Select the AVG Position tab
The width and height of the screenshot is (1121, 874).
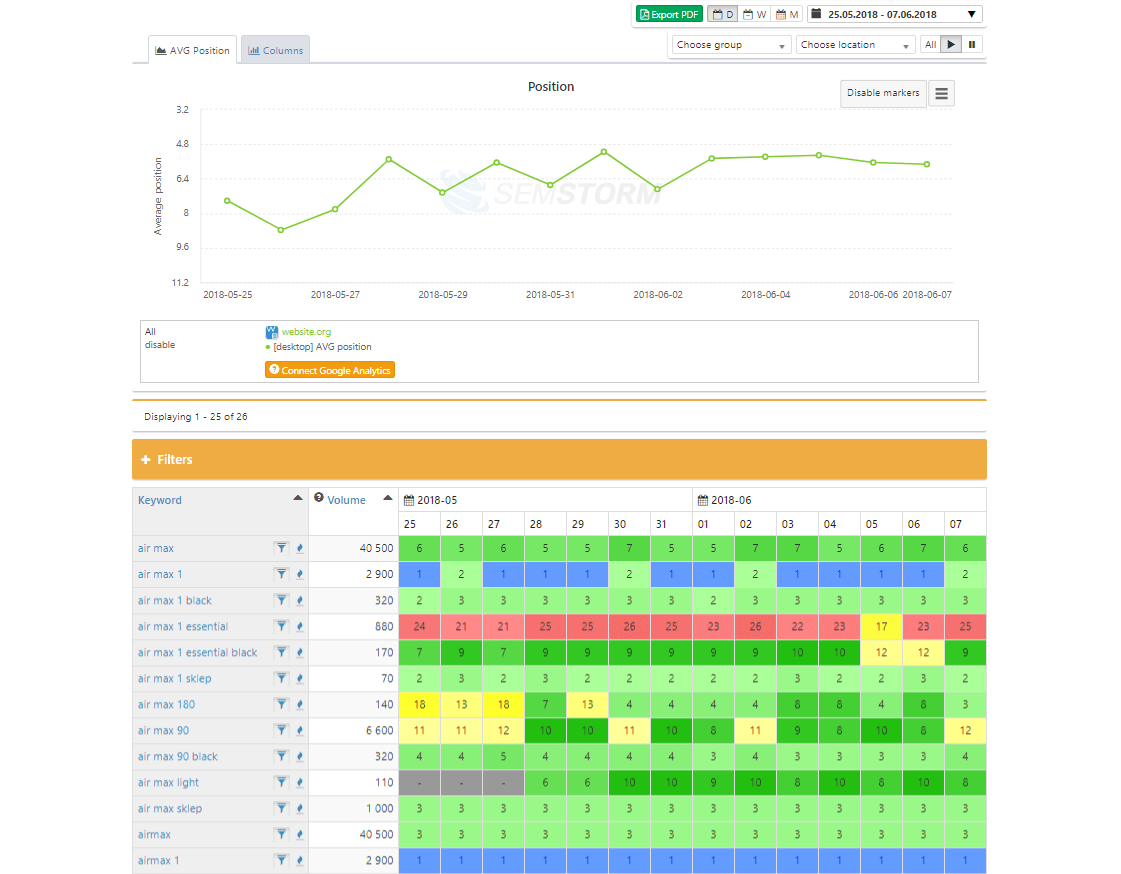coord(193,50)
